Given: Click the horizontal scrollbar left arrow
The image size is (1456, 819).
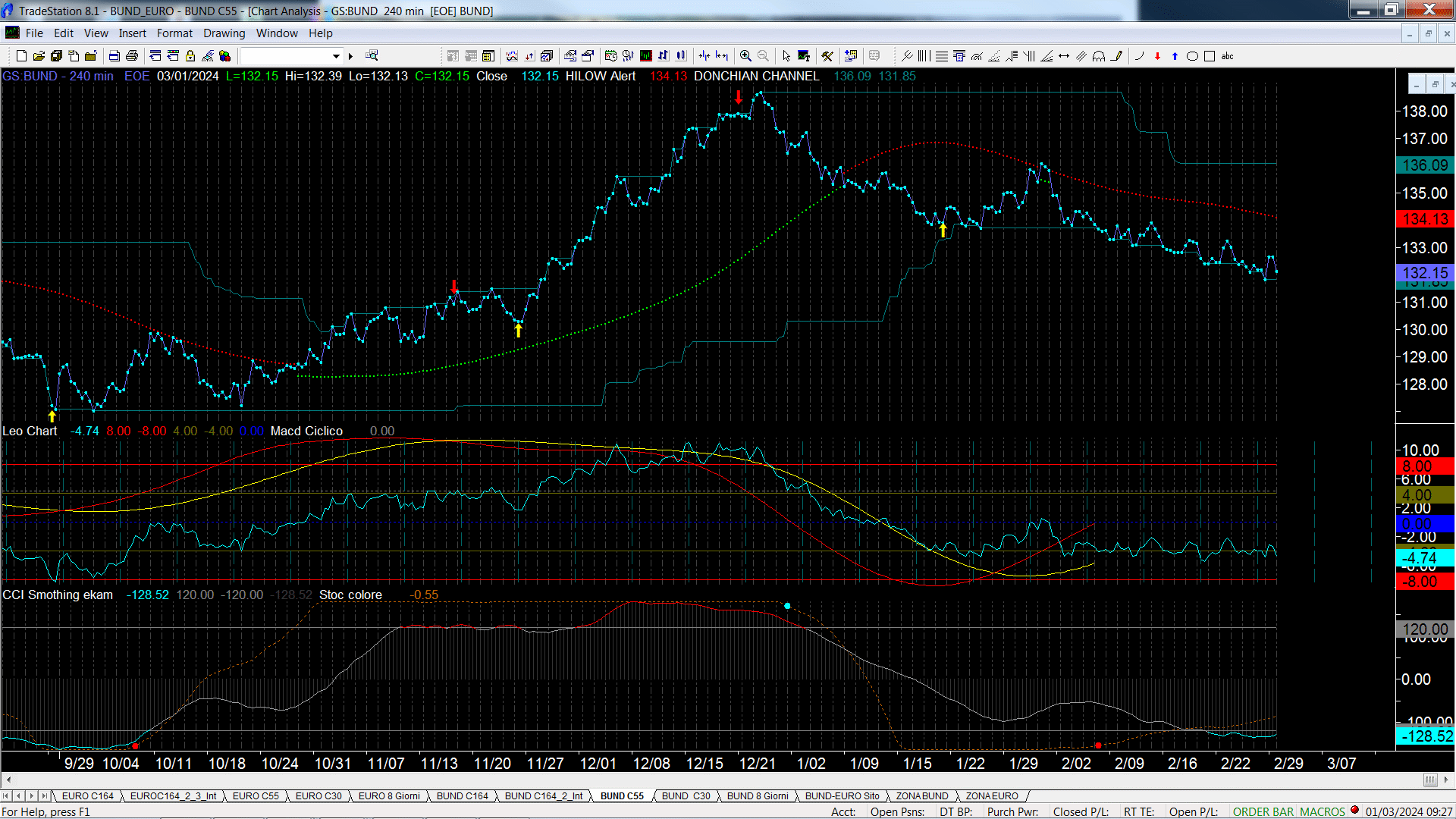Looking at the screenshot, I should coord(8,780).
